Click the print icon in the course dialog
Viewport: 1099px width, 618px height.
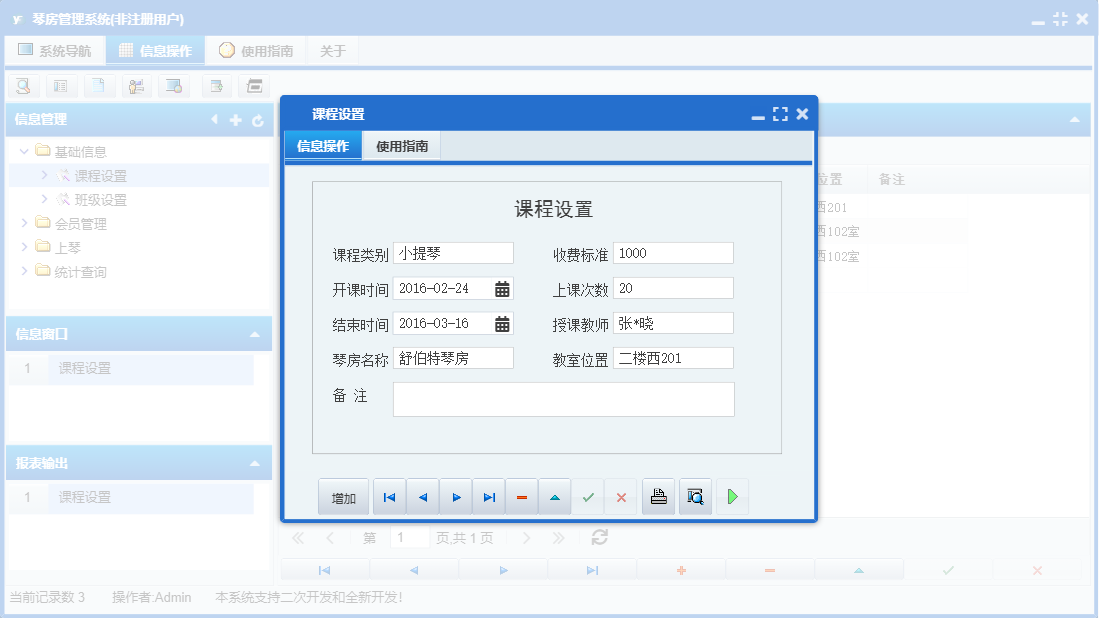[657, 496]
